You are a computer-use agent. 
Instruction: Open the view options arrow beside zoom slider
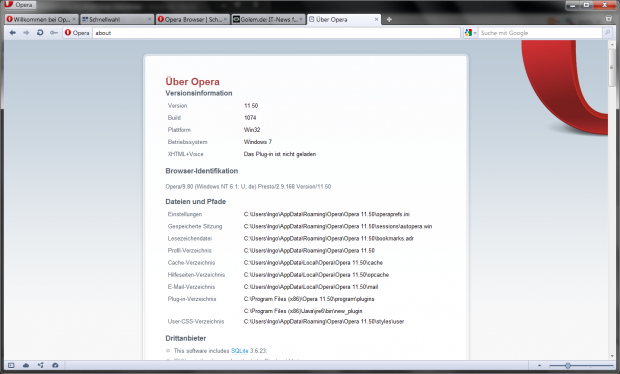click(x=539, y=366)
